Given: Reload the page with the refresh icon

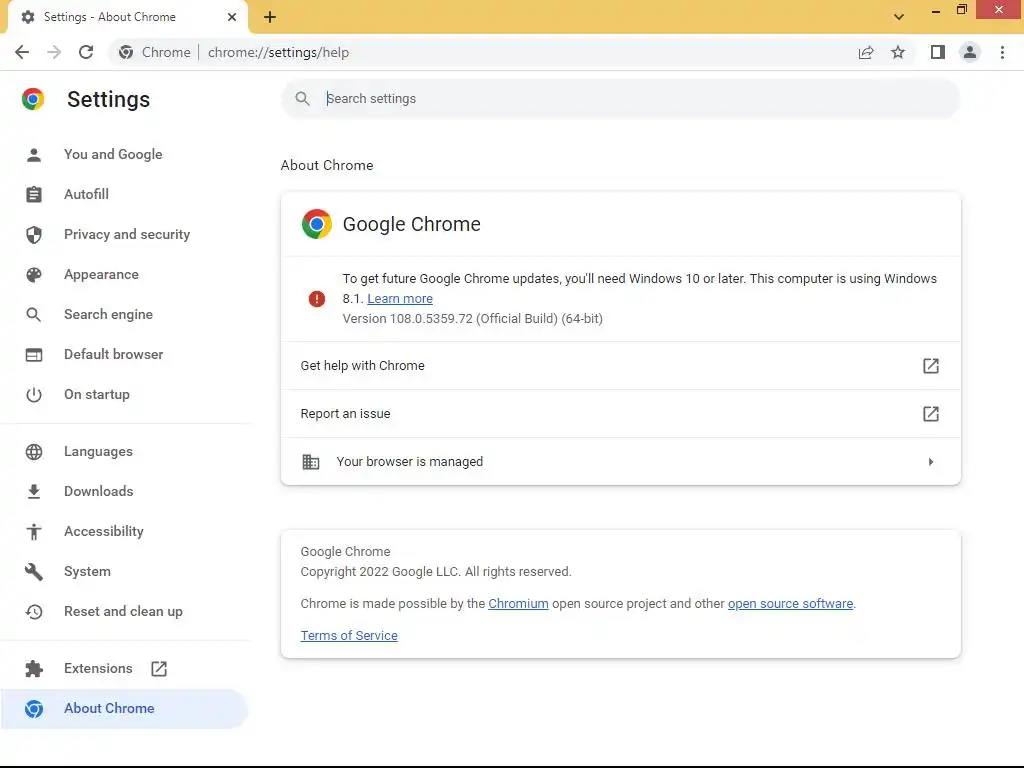Looking at the screenshot, I should tap(86, 52).
